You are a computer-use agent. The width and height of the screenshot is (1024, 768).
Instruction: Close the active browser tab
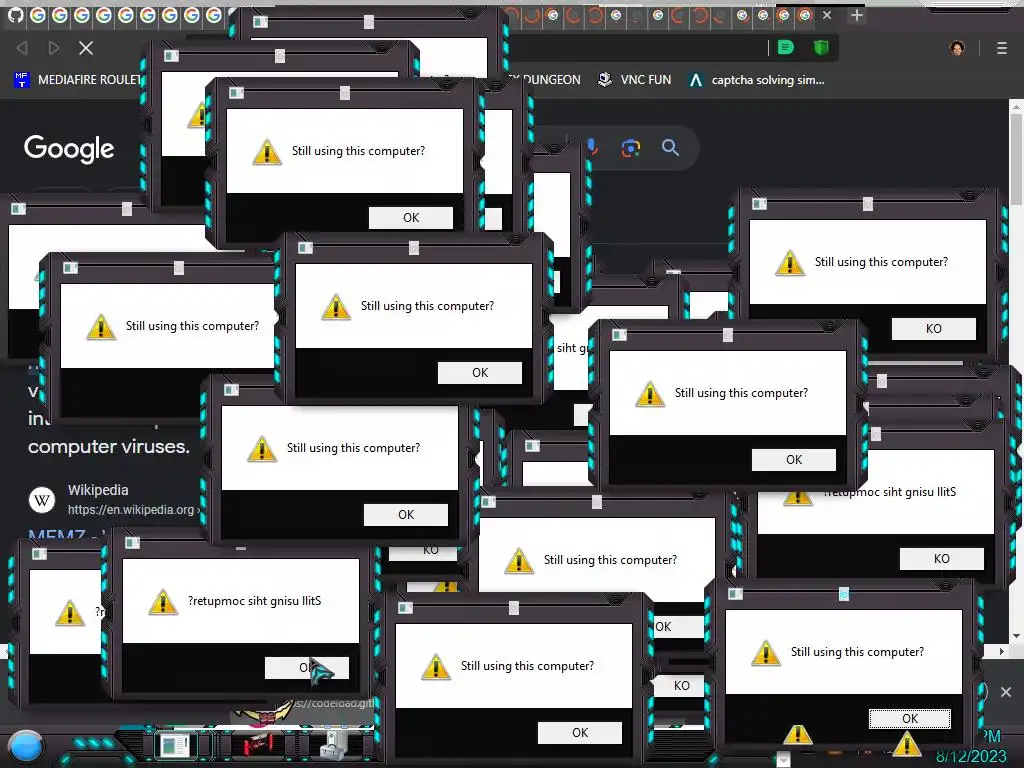point(827,15)
